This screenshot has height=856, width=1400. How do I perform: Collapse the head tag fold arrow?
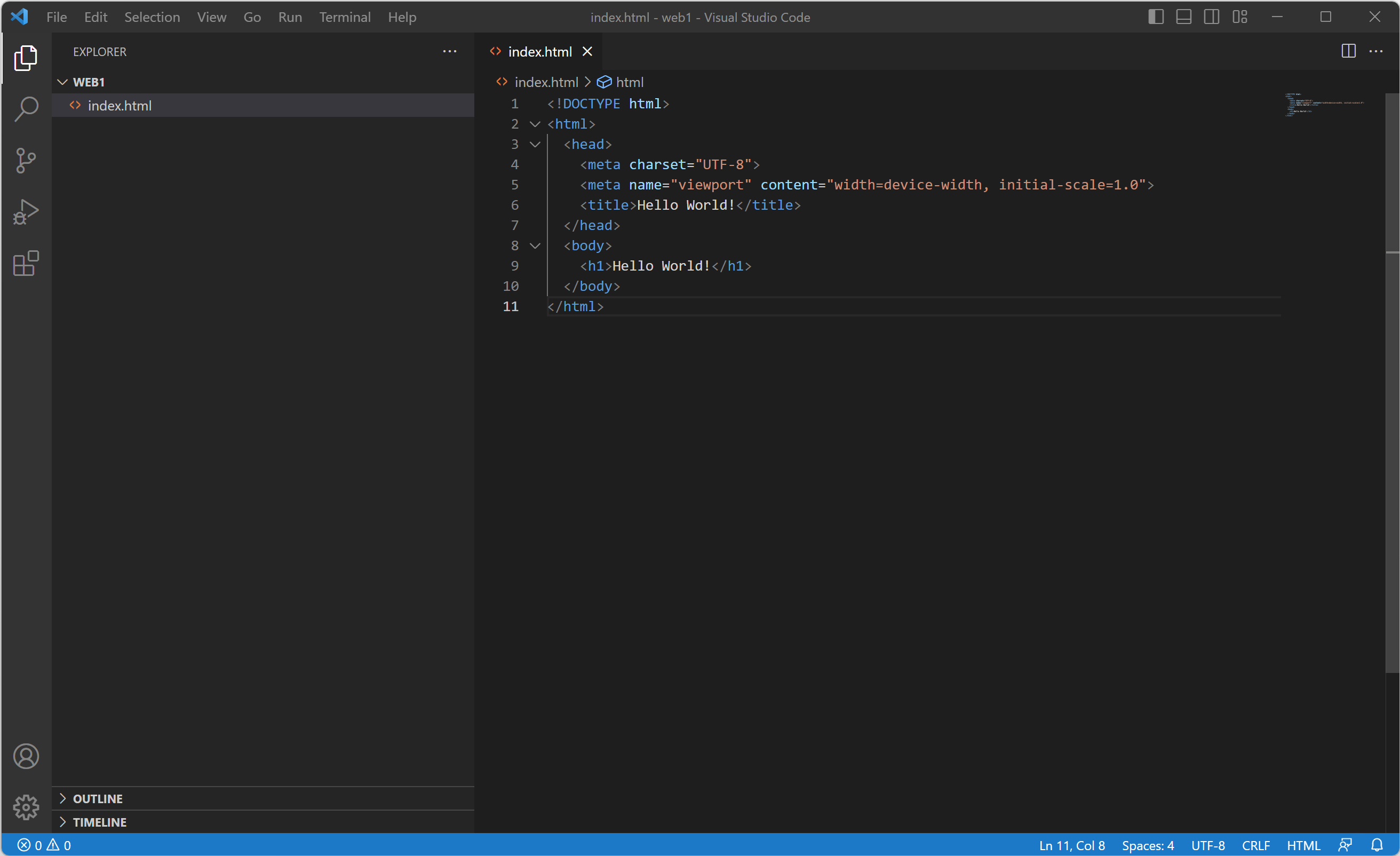click(x=535, y=145)
